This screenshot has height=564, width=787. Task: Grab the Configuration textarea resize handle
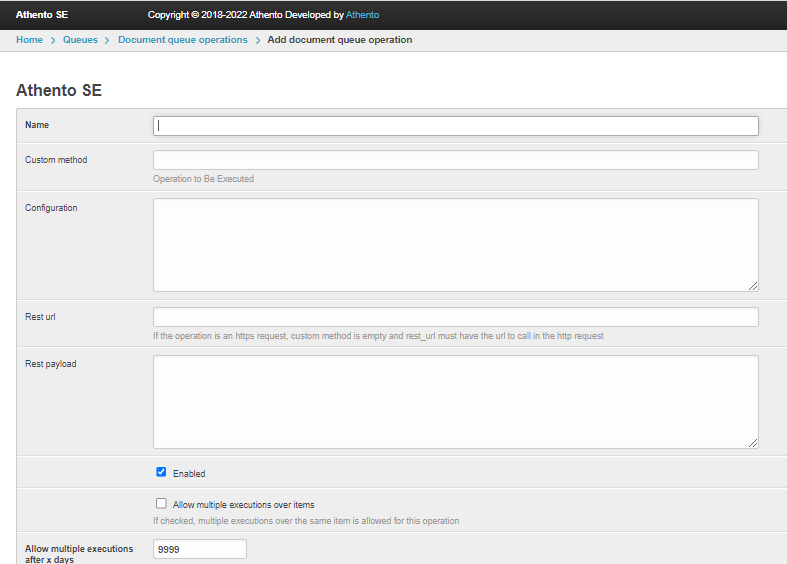pos(753,286)
